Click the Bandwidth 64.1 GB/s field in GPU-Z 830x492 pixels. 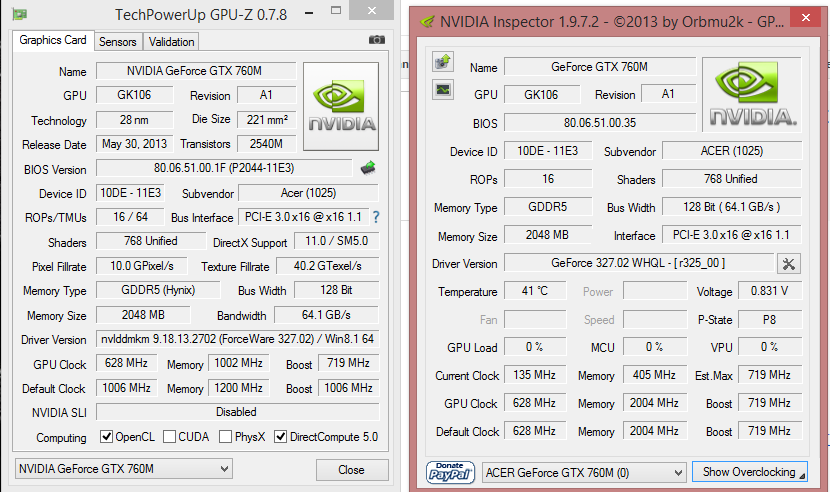click(326, 315)
